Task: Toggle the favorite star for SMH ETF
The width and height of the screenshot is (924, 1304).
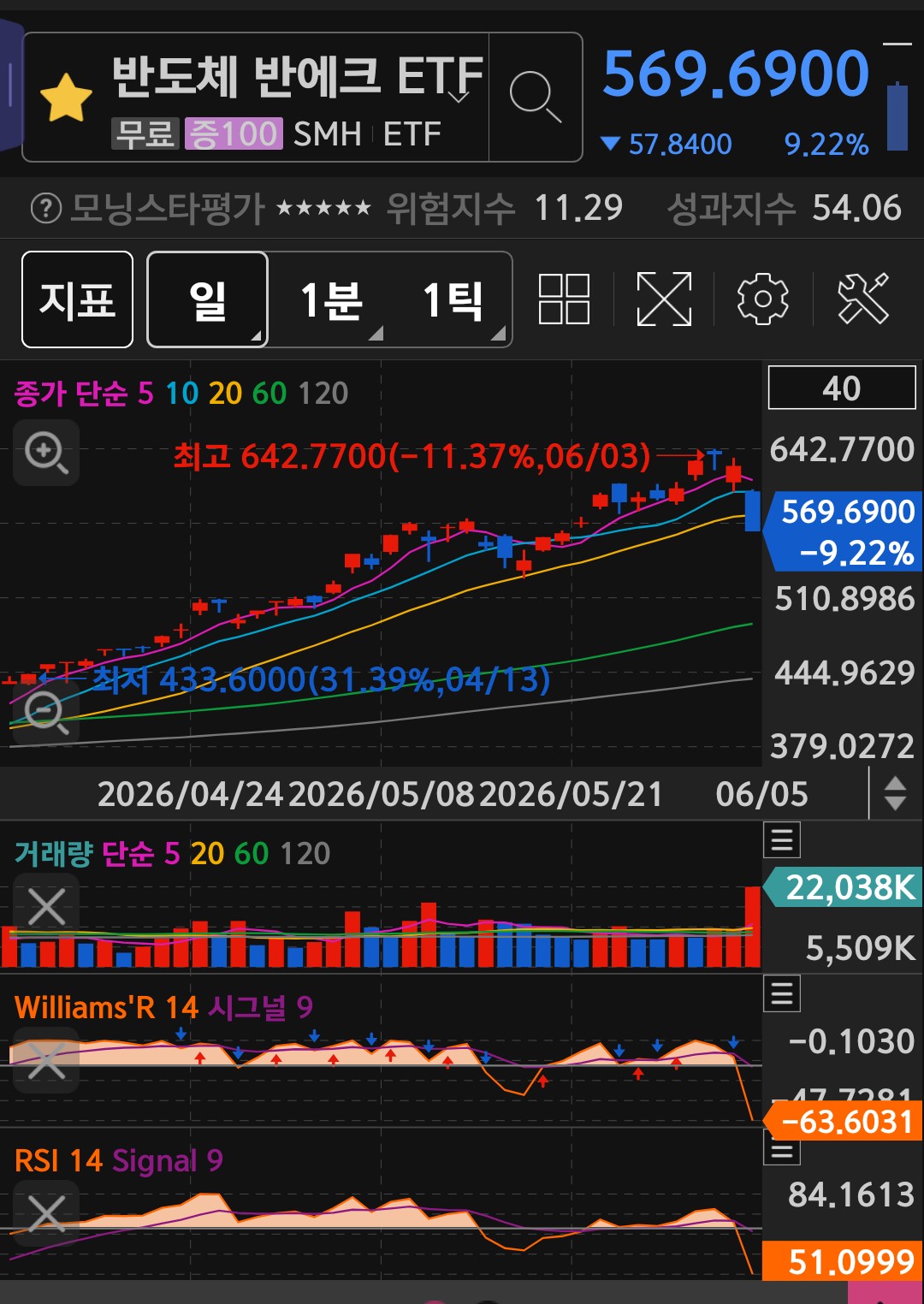Action: 66,97
